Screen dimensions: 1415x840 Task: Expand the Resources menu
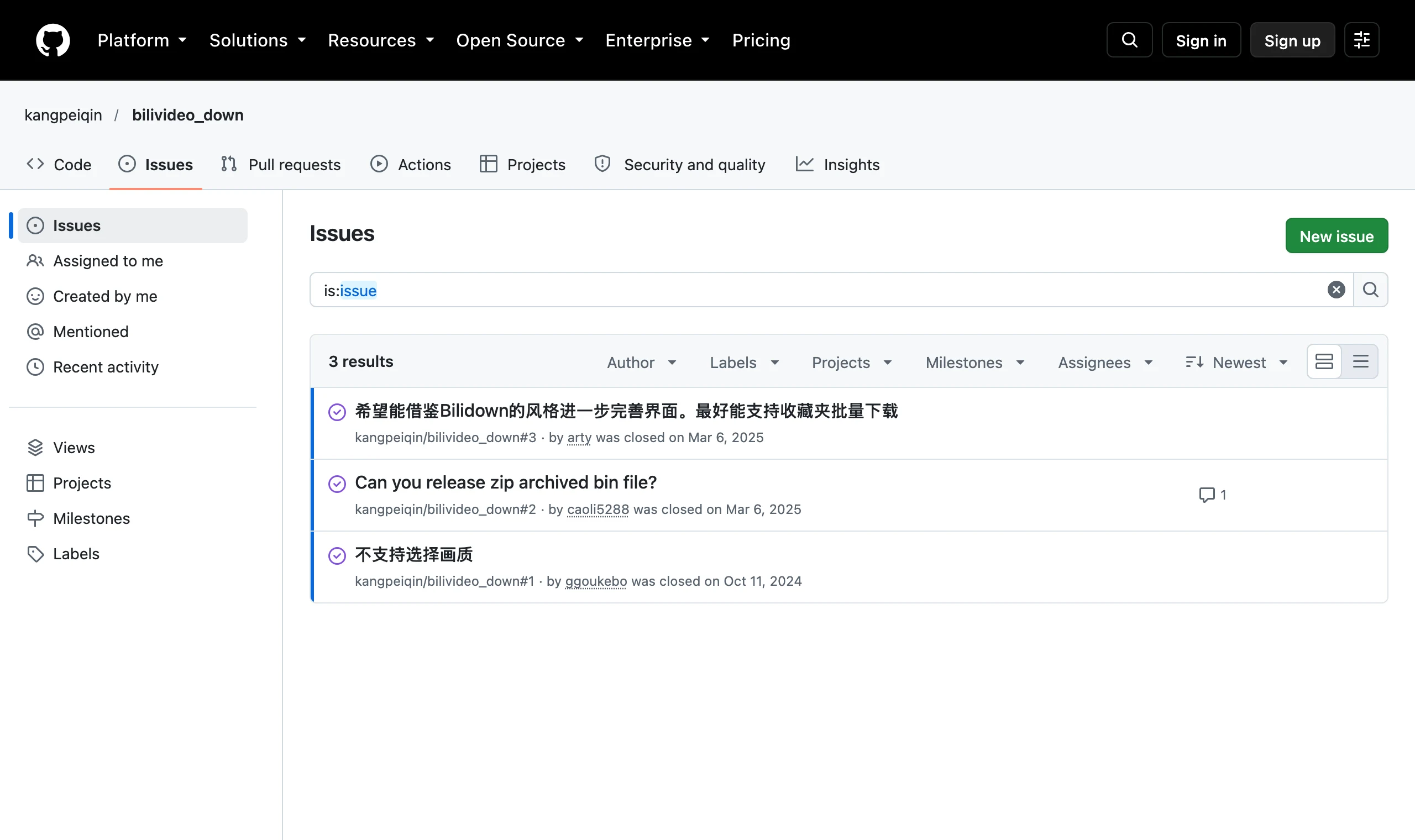[381, 40]
